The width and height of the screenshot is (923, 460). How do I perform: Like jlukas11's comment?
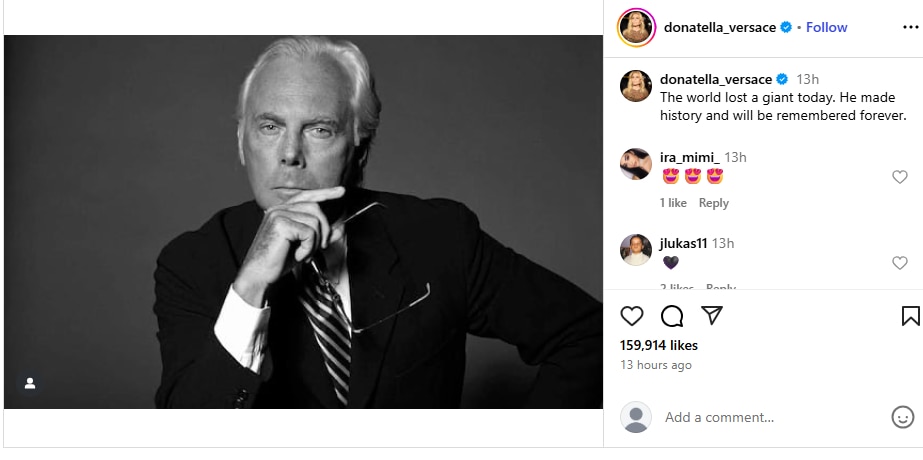899,263
